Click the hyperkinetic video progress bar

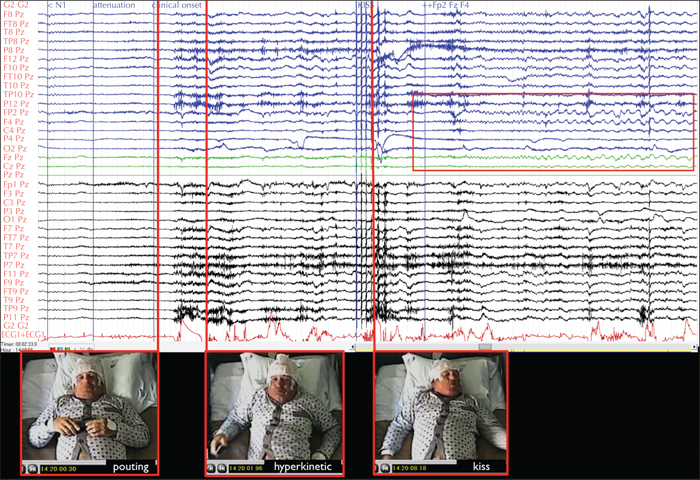235,463
